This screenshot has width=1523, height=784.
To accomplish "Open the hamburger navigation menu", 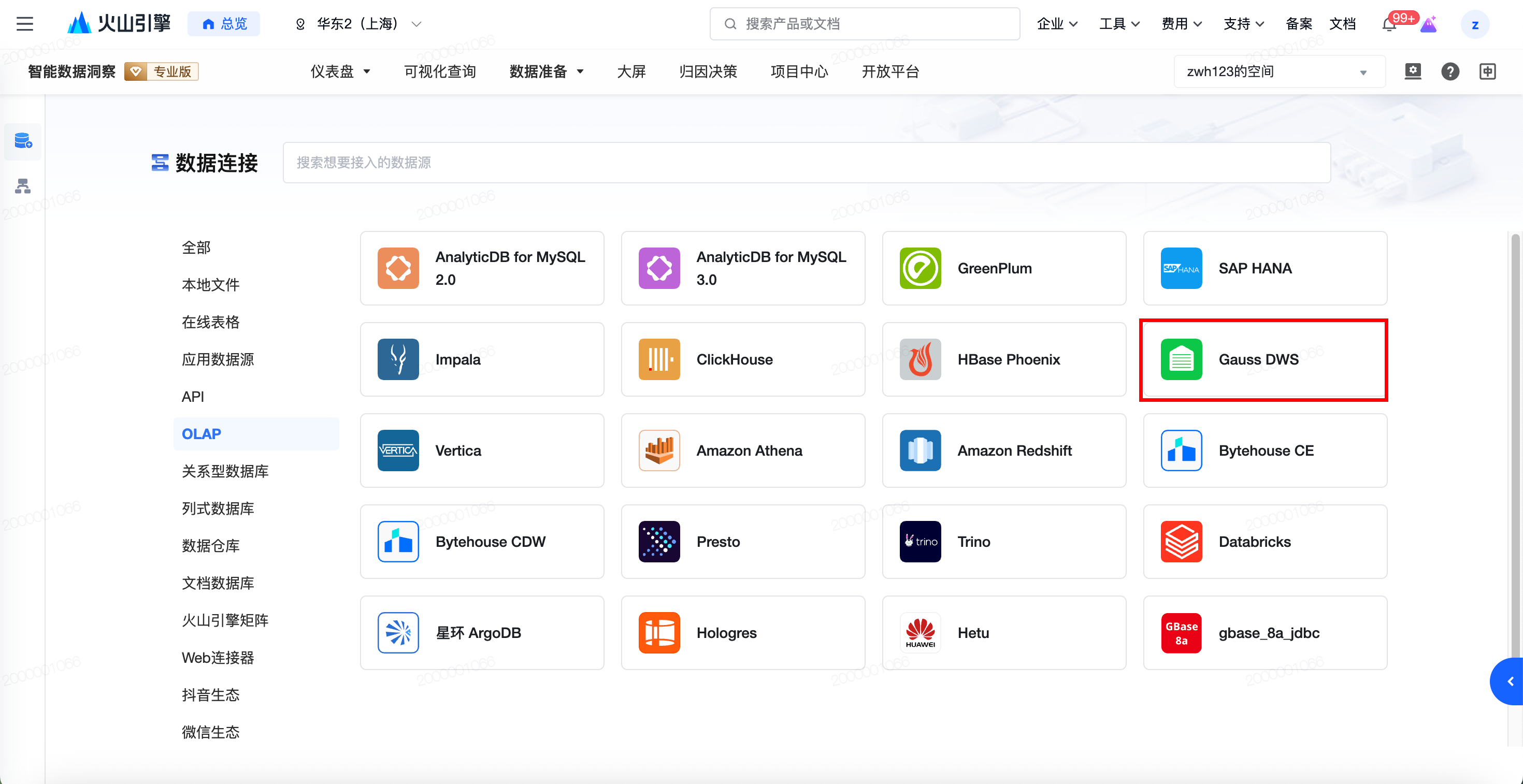I will click(25, 24).
